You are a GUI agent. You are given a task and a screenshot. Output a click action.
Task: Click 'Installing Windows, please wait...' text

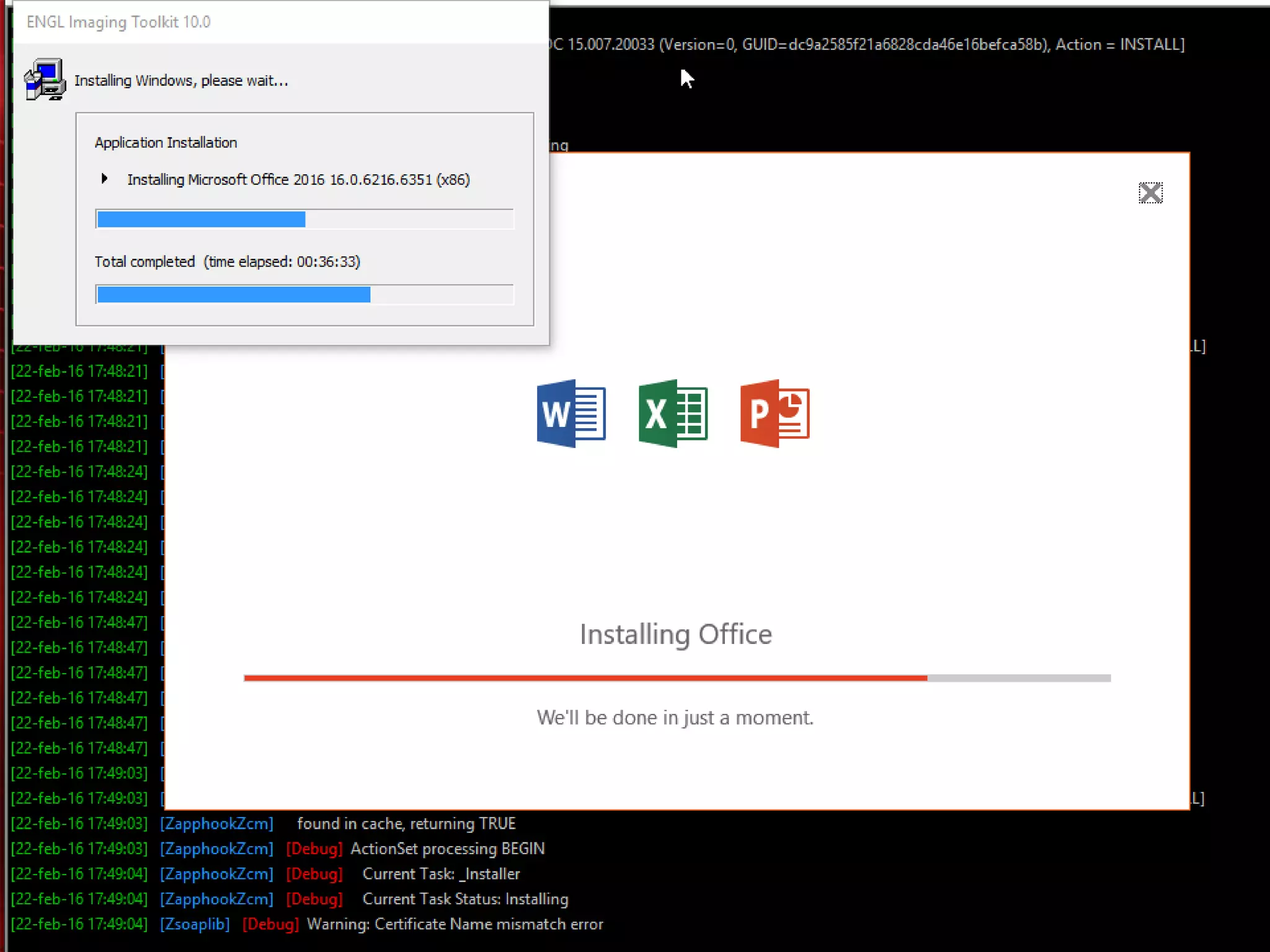pyautogui.click(x=181, y=81)
